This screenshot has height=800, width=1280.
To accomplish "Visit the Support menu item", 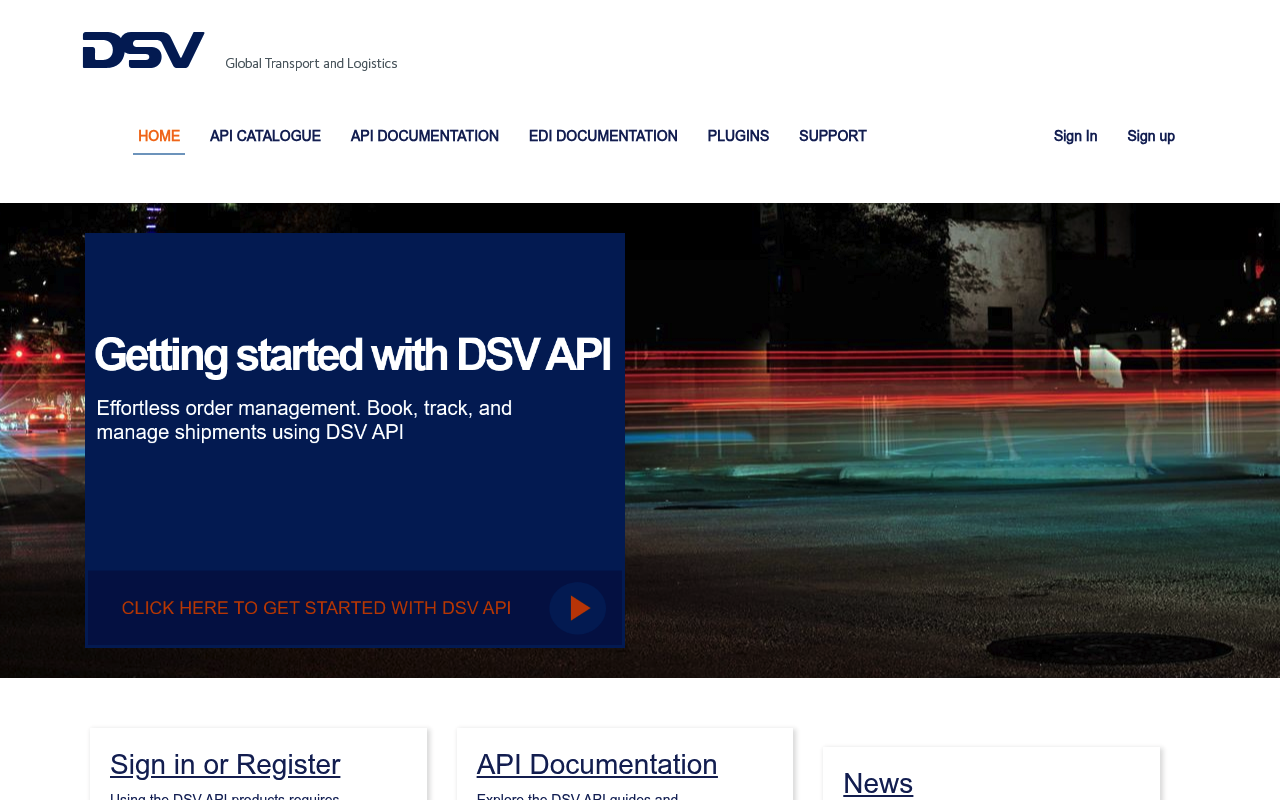I will click(x=833, y=136).
